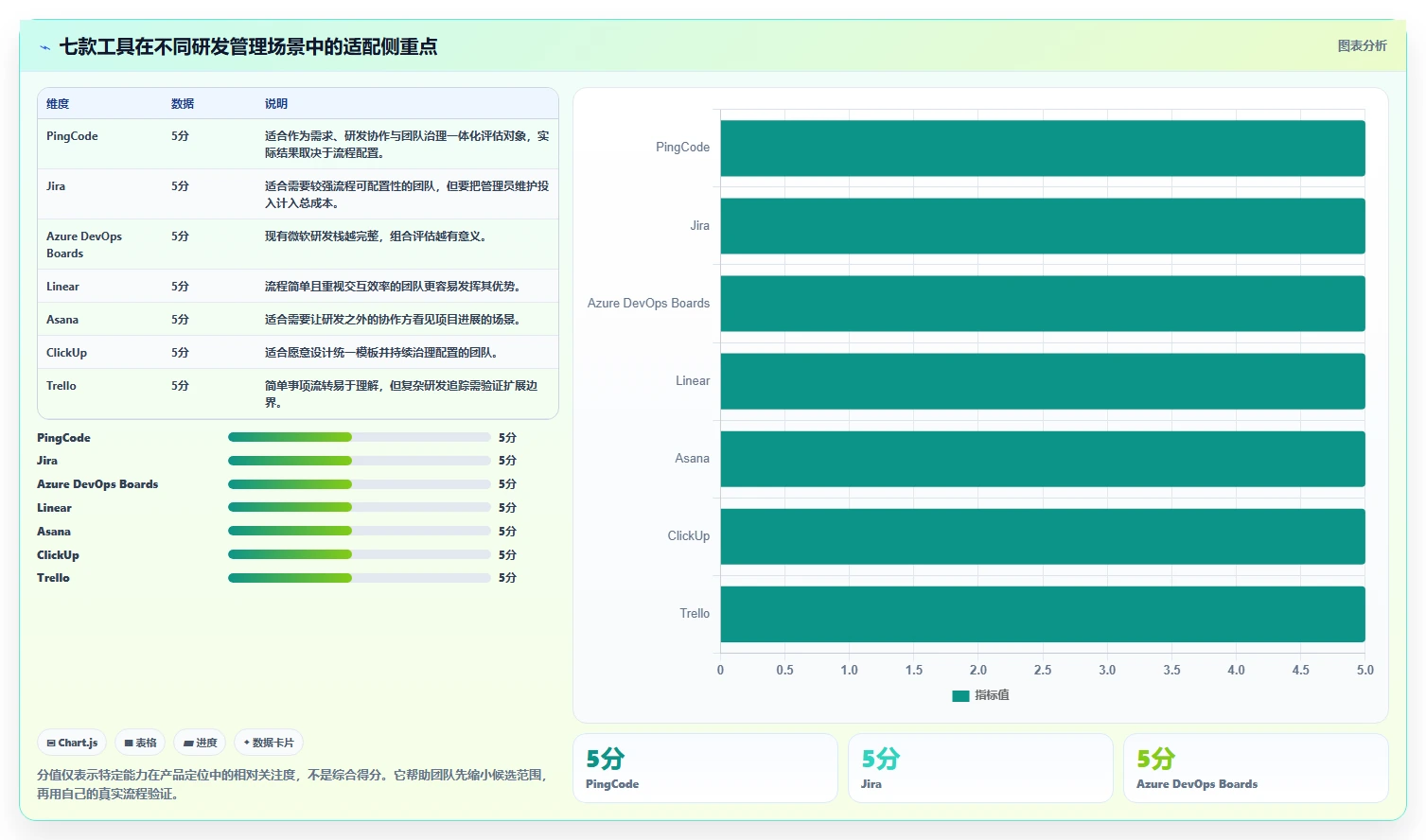Screen dimensions: 1426x840
Task: Select the ClickUp table row name
Action: [66, 353]
